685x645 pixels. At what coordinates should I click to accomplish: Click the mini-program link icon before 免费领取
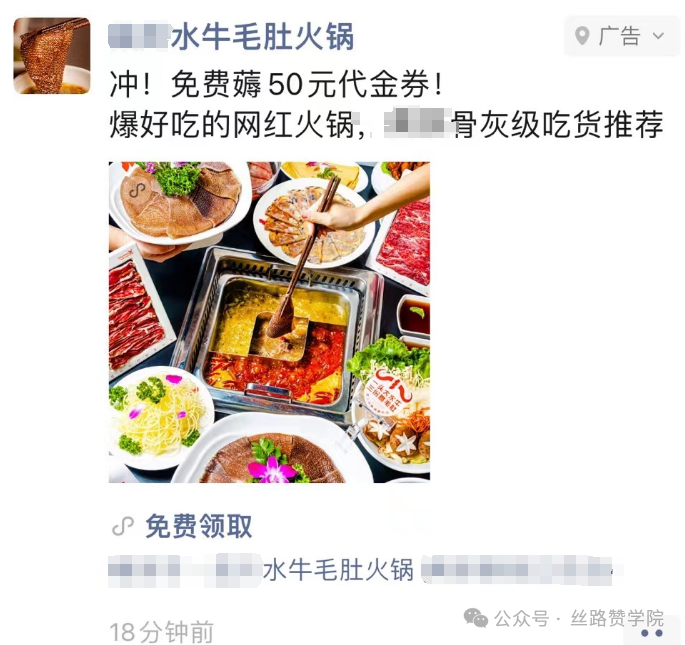click(123, 527)
